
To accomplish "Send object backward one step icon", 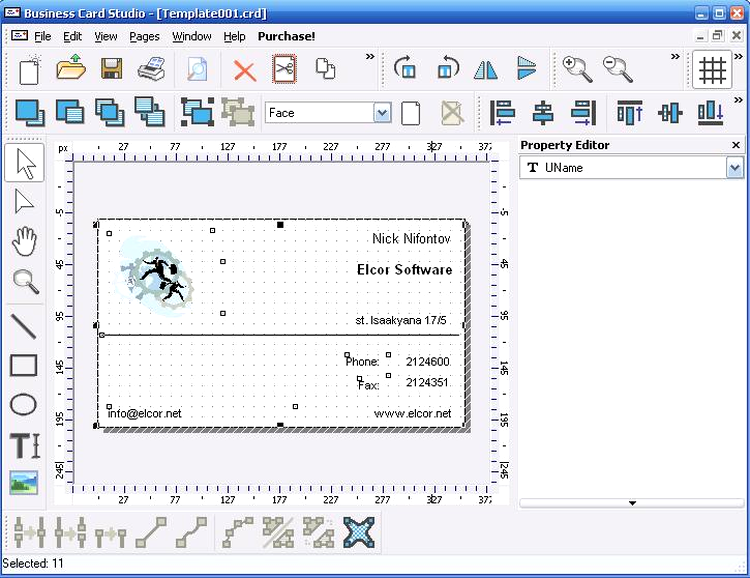I will click(150, 111).
